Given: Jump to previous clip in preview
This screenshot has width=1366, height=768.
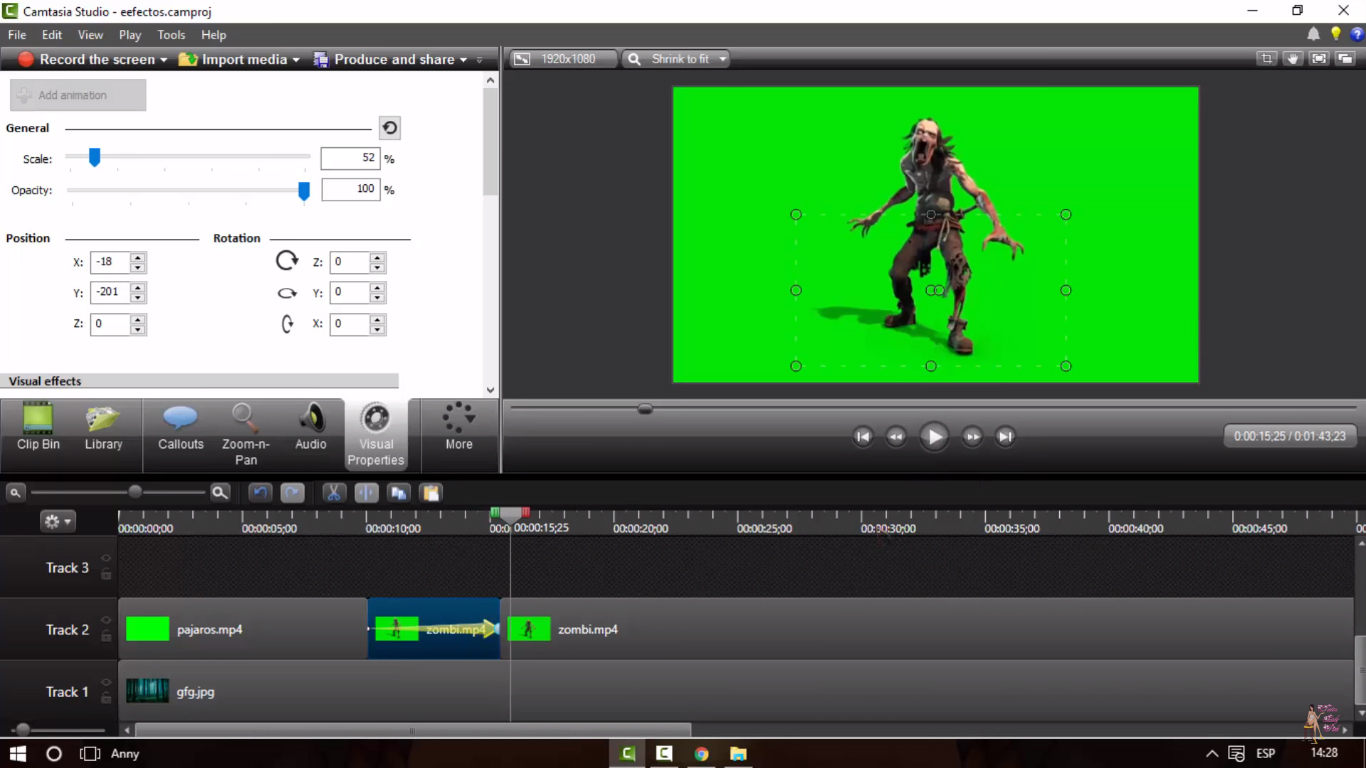Looking at the screenshot, I should pyautogui.click(x=863, y=436).
